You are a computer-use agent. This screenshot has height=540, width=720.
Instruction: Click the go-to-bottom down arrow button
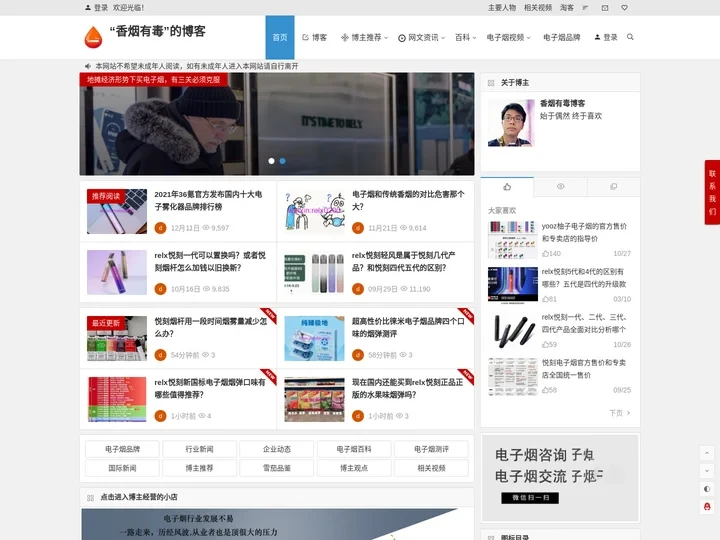click(707, 471)
